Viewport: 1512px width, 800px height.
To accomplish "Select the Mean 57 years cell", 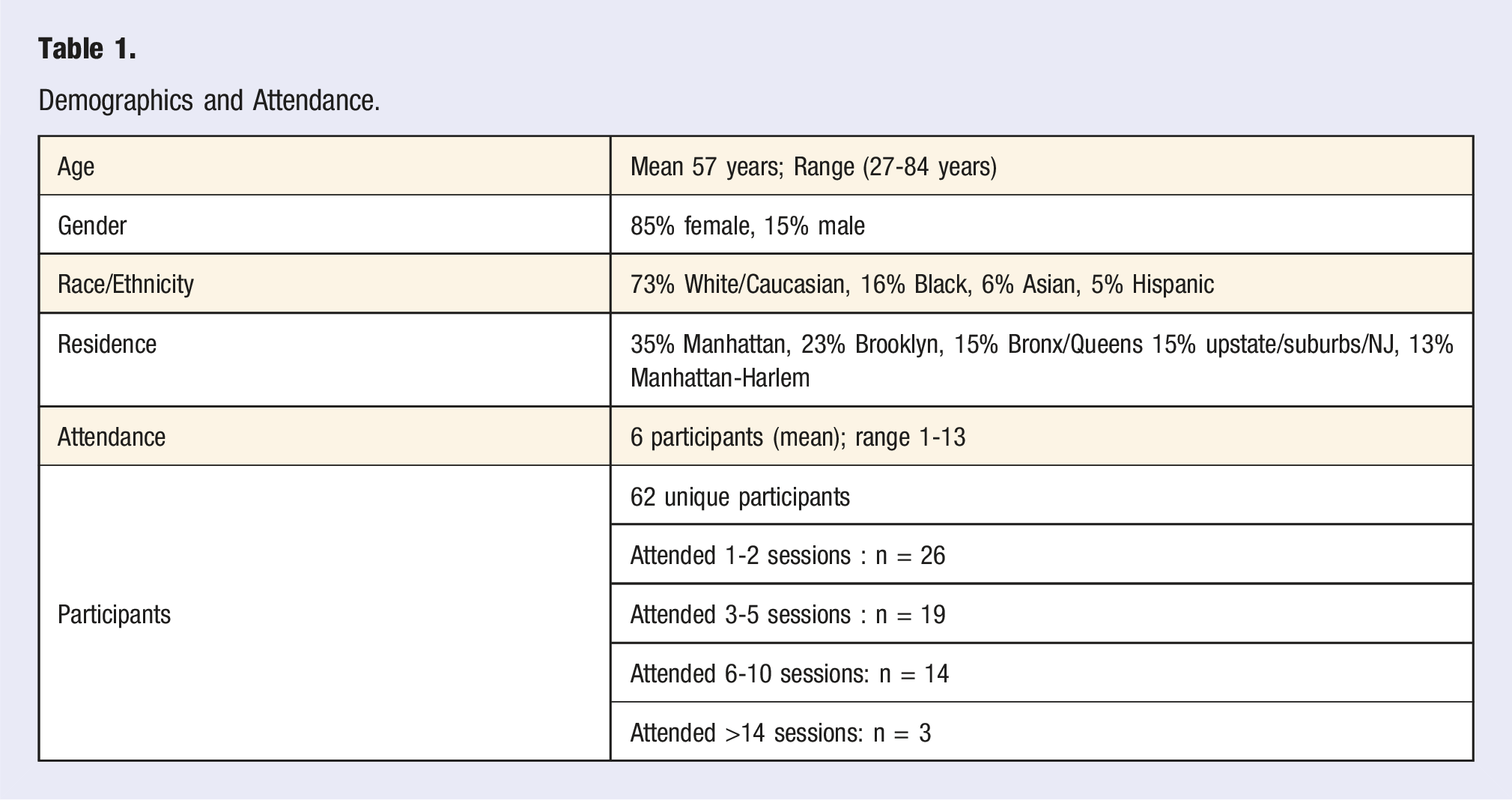I will [1042, 166].
